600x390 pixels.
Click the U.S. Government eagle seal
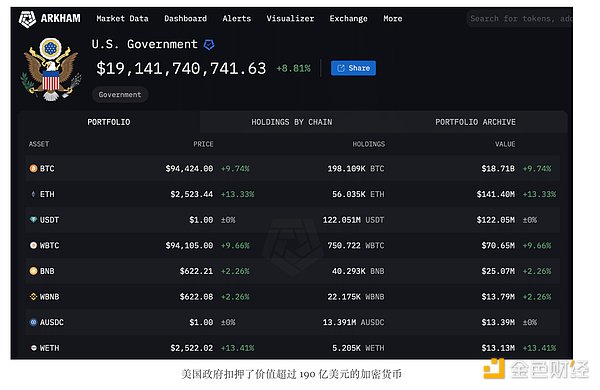coord(51,69)
